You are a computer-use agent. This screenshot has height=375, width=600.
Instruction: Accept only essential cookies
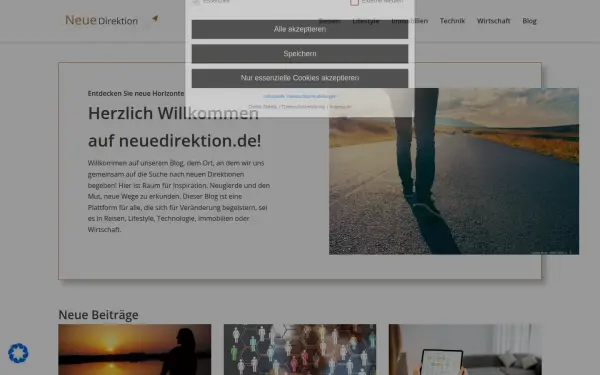[x=300, y=78]
